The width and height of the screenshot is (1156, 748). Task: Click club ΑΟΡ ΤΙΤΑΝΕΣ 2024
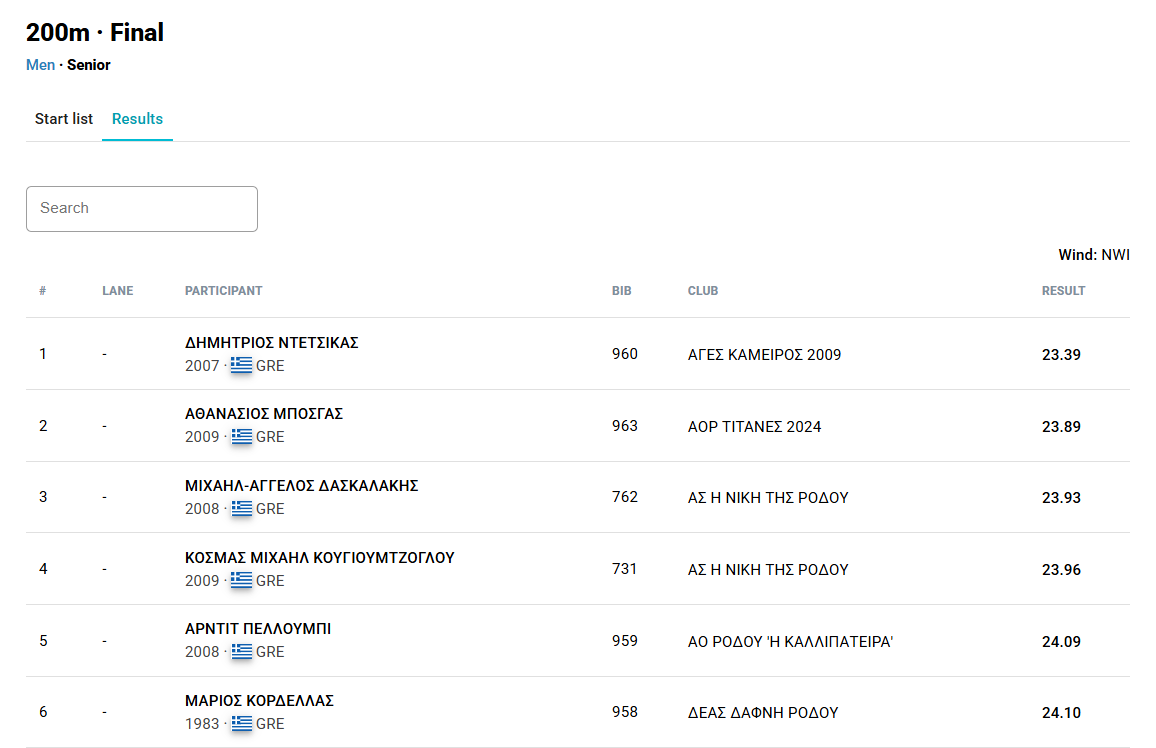pyautogui.click(x=754, y=427)
